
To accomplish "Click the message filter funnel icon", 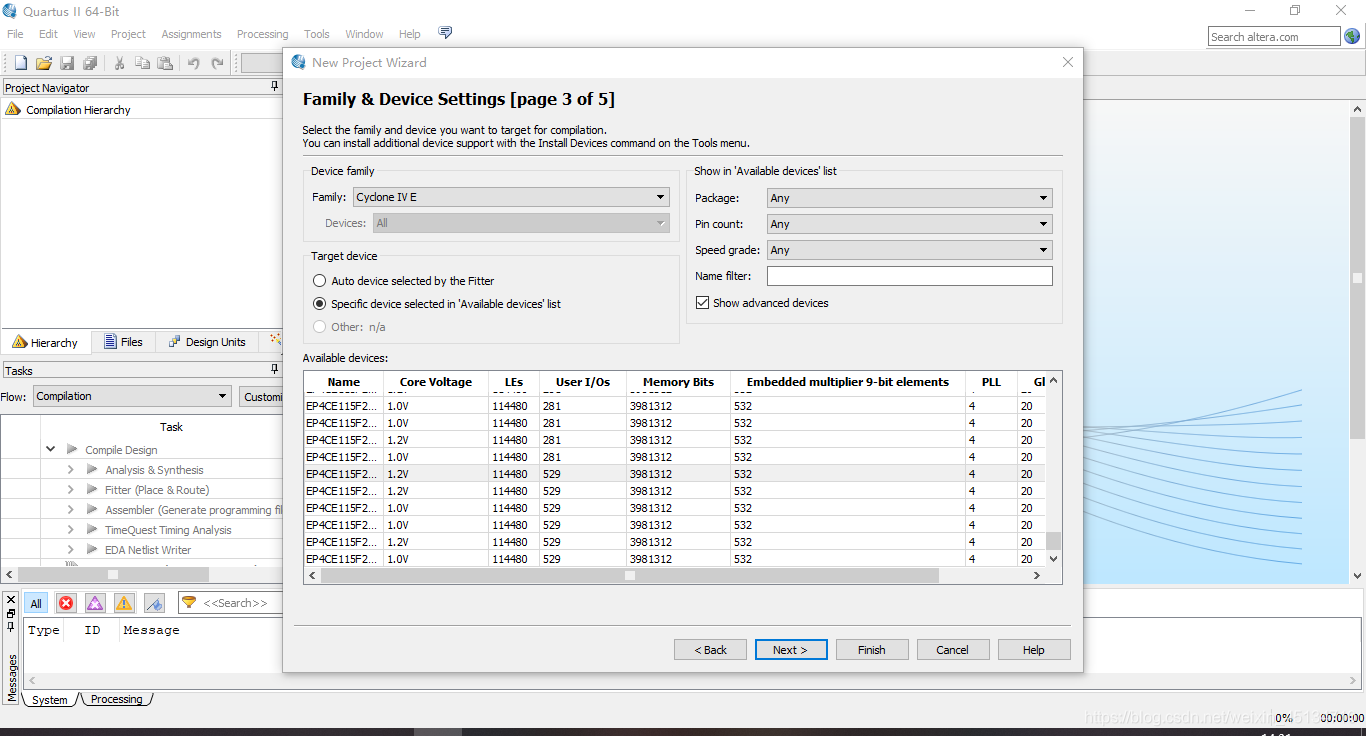I will pos(189,602).
